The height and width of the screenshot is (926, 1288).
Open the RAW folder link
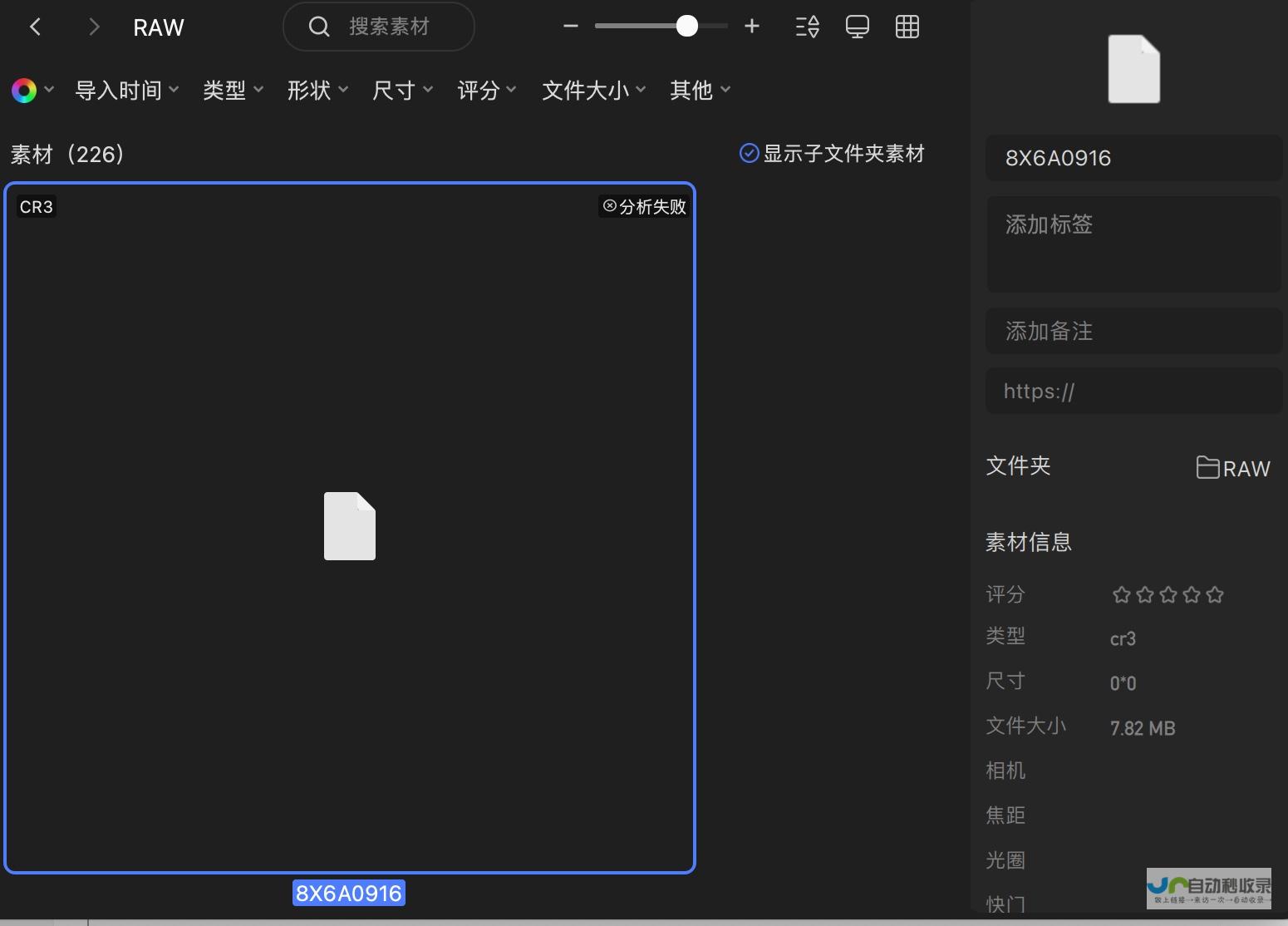pyautogui.click(x=1233, y=468)
